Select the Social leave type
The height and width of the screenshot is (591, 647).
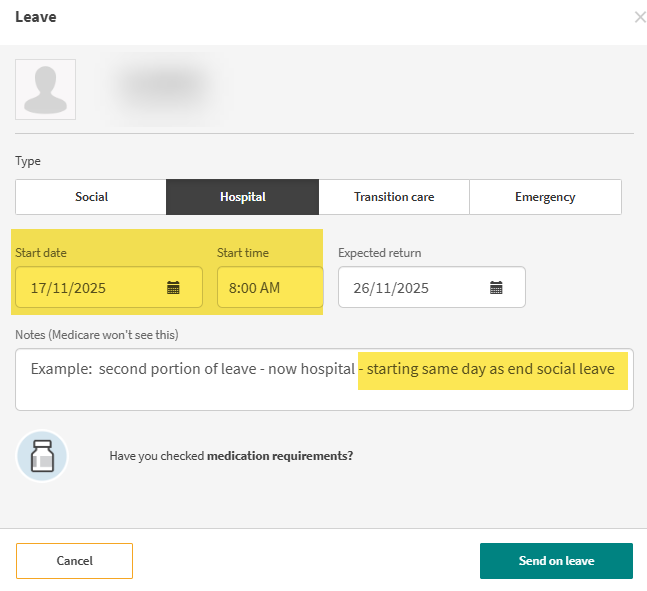(x=91, y=197)
